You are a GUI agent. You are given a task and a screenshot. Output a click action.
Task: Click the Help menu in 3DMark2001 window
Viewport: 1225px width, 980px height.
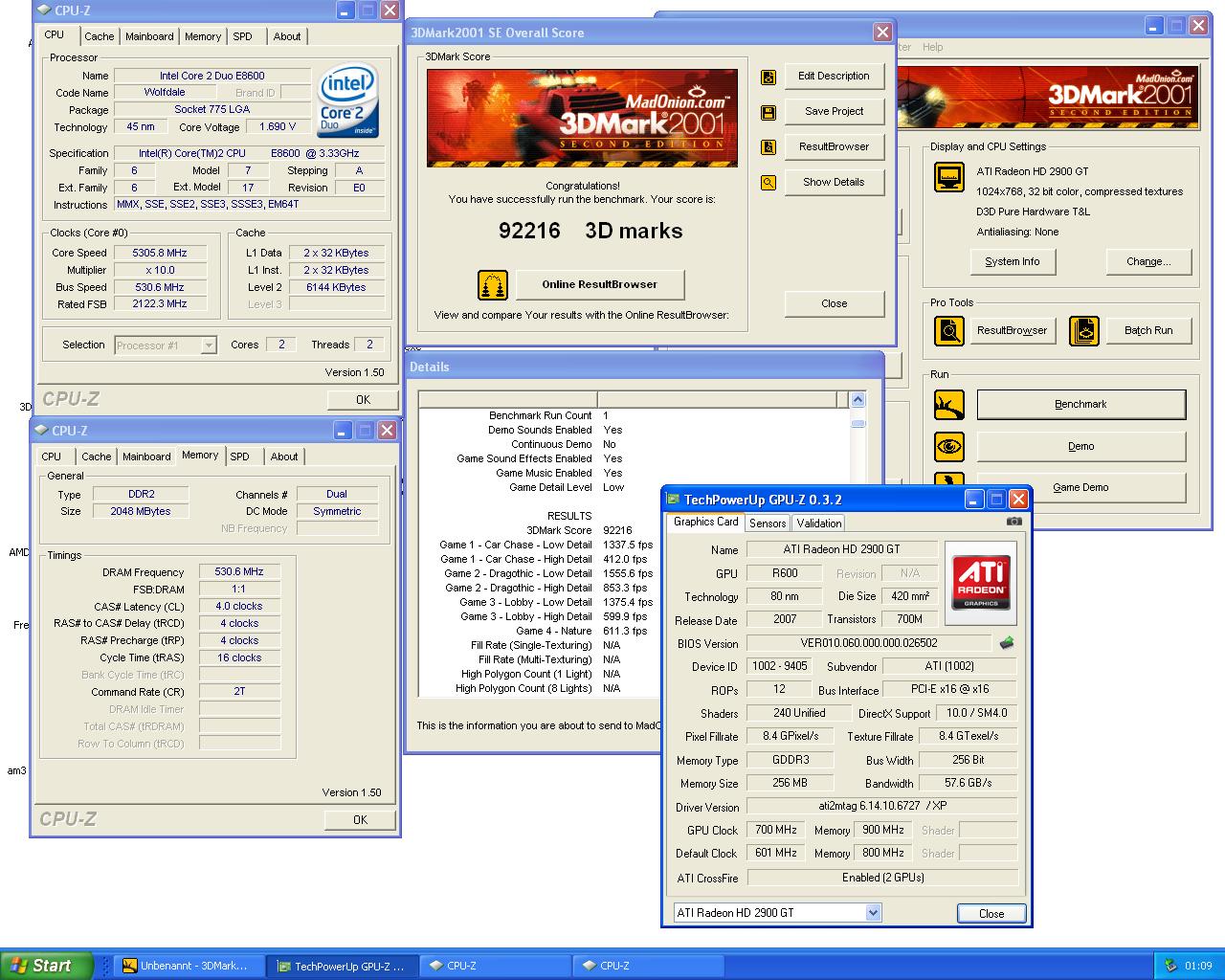[932, 47]
